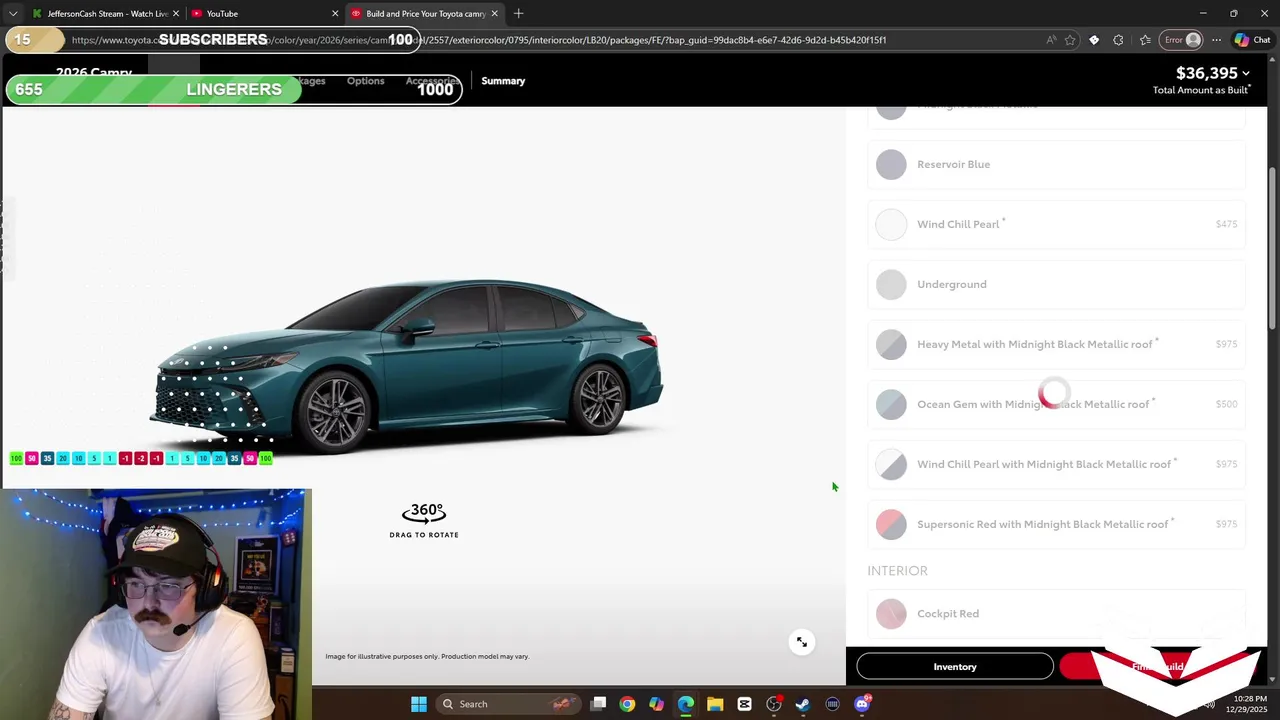Screen dimensions: 1280x720
Task: Open CapCut from the taskbar
Action: click(744, 704)
